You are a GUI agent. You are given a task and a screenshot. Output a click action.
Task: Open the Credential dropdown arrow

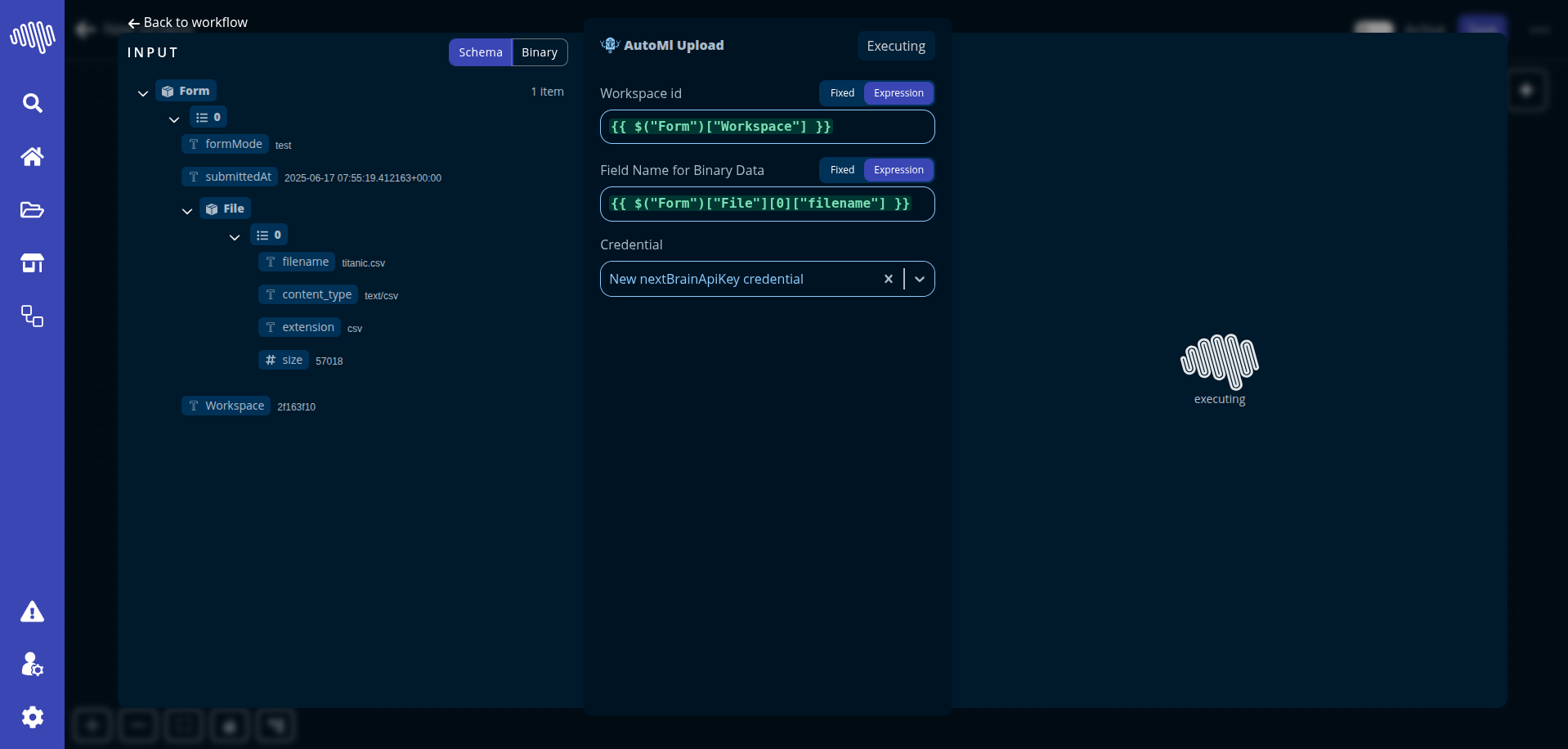[x=920, y=279]
